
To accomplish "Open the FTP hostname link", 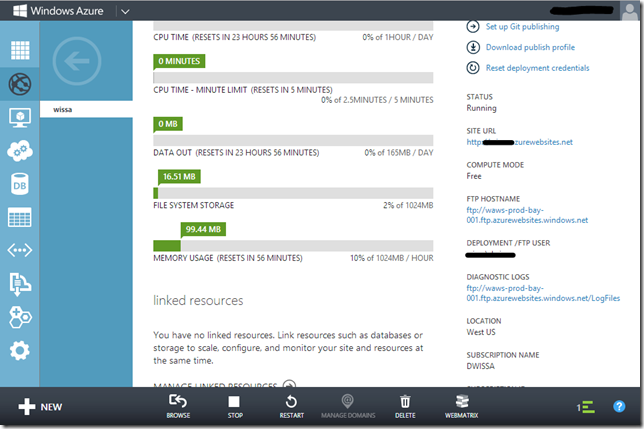I will coord(527,215).
